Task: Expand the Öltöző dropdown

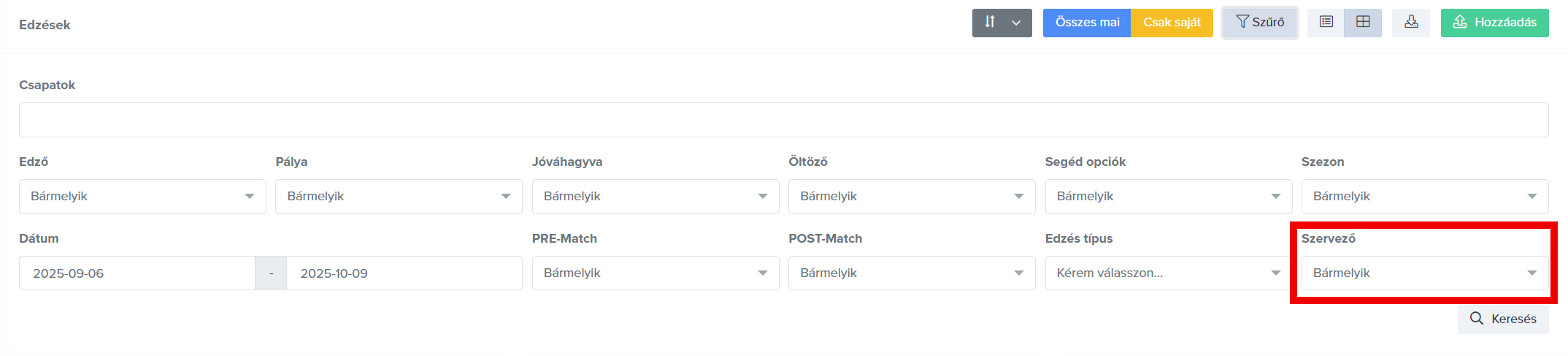Action: (x=911, y=197)
